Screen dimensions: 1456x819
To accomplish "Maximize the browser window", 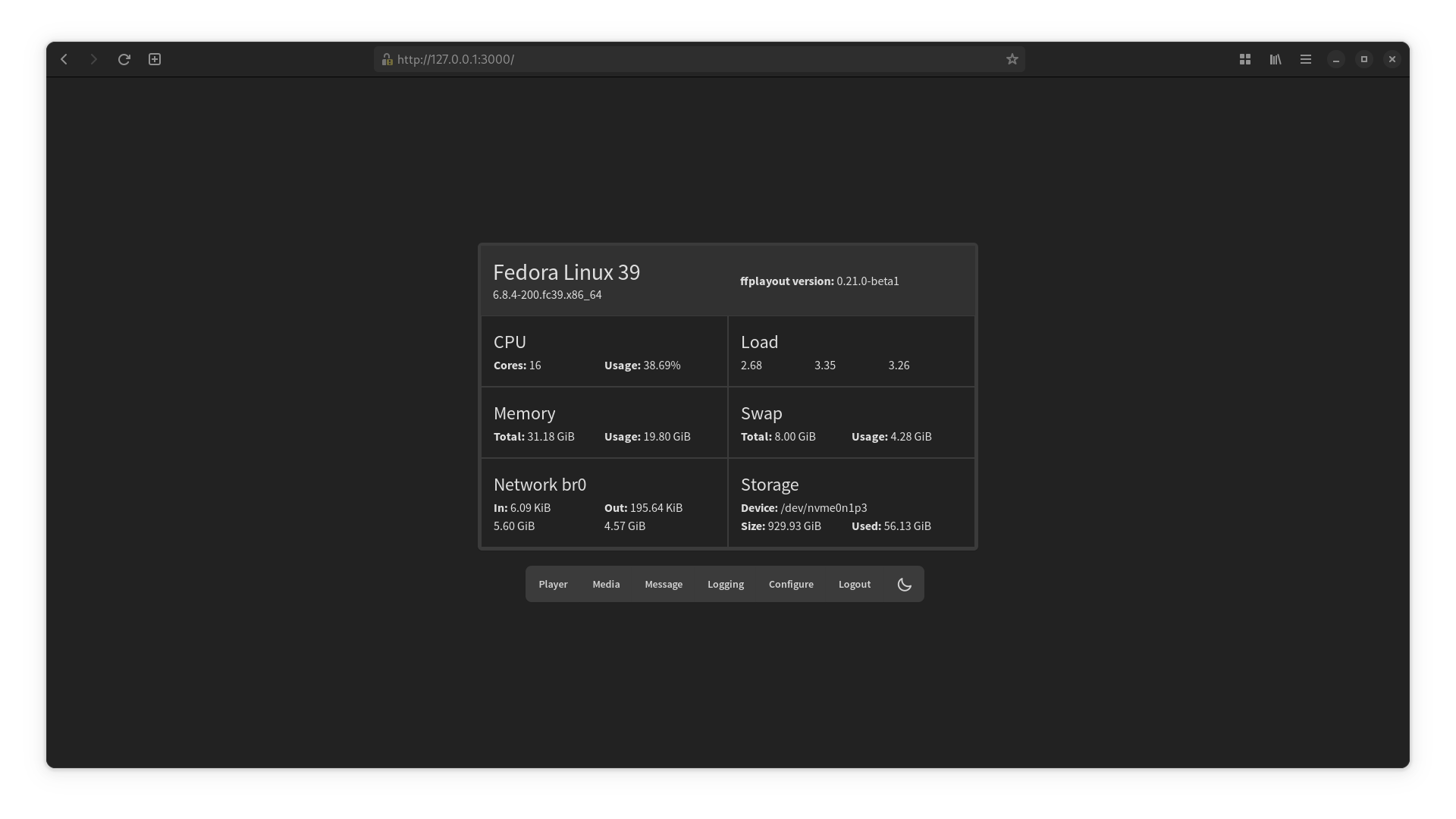I will tap(1364, 59).
